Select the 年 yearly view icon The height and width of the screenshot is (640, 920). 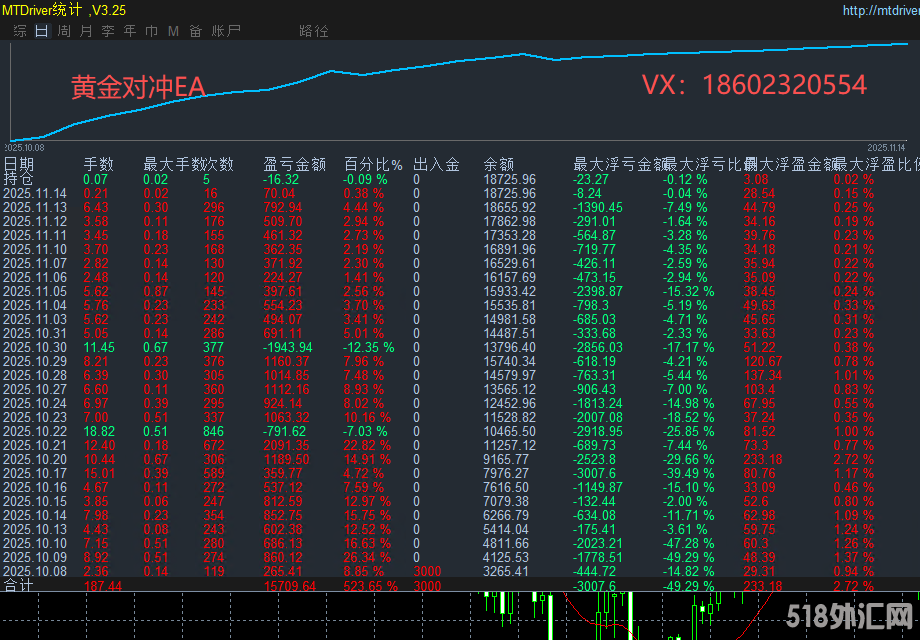pyautogui.click(x=129, y=31)
